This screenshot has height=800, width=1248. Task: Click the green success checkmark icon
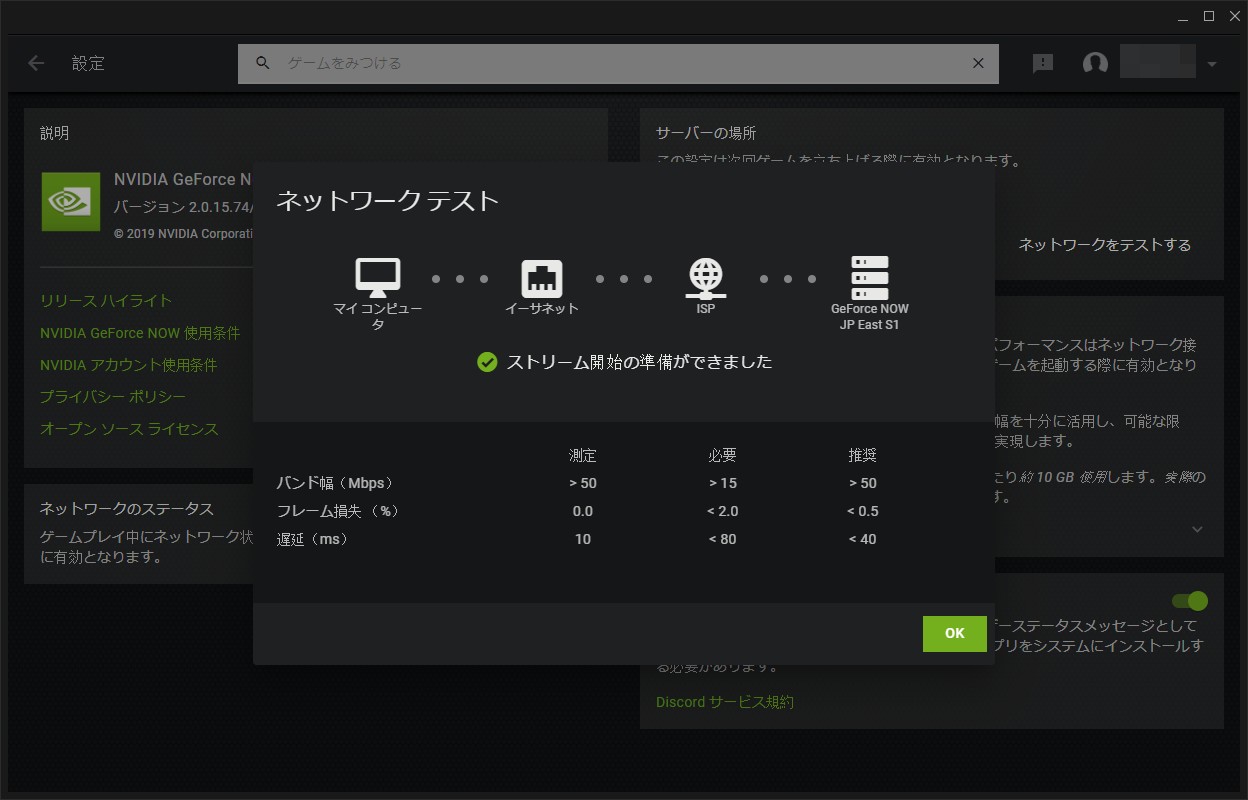(487, 362)
